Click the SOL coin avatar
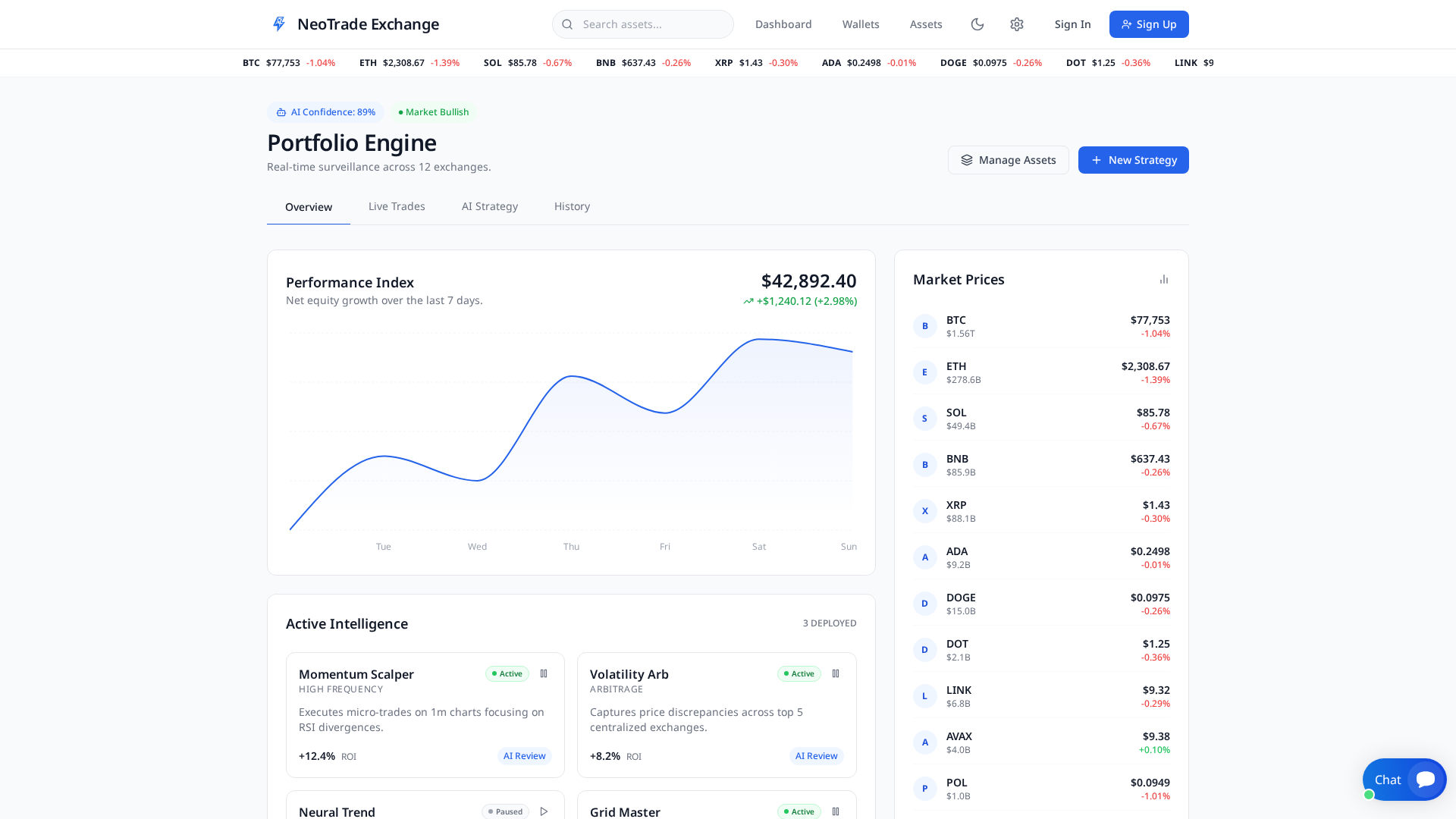The width and height of the screenshot is (1456, 819). click(925, 419)
